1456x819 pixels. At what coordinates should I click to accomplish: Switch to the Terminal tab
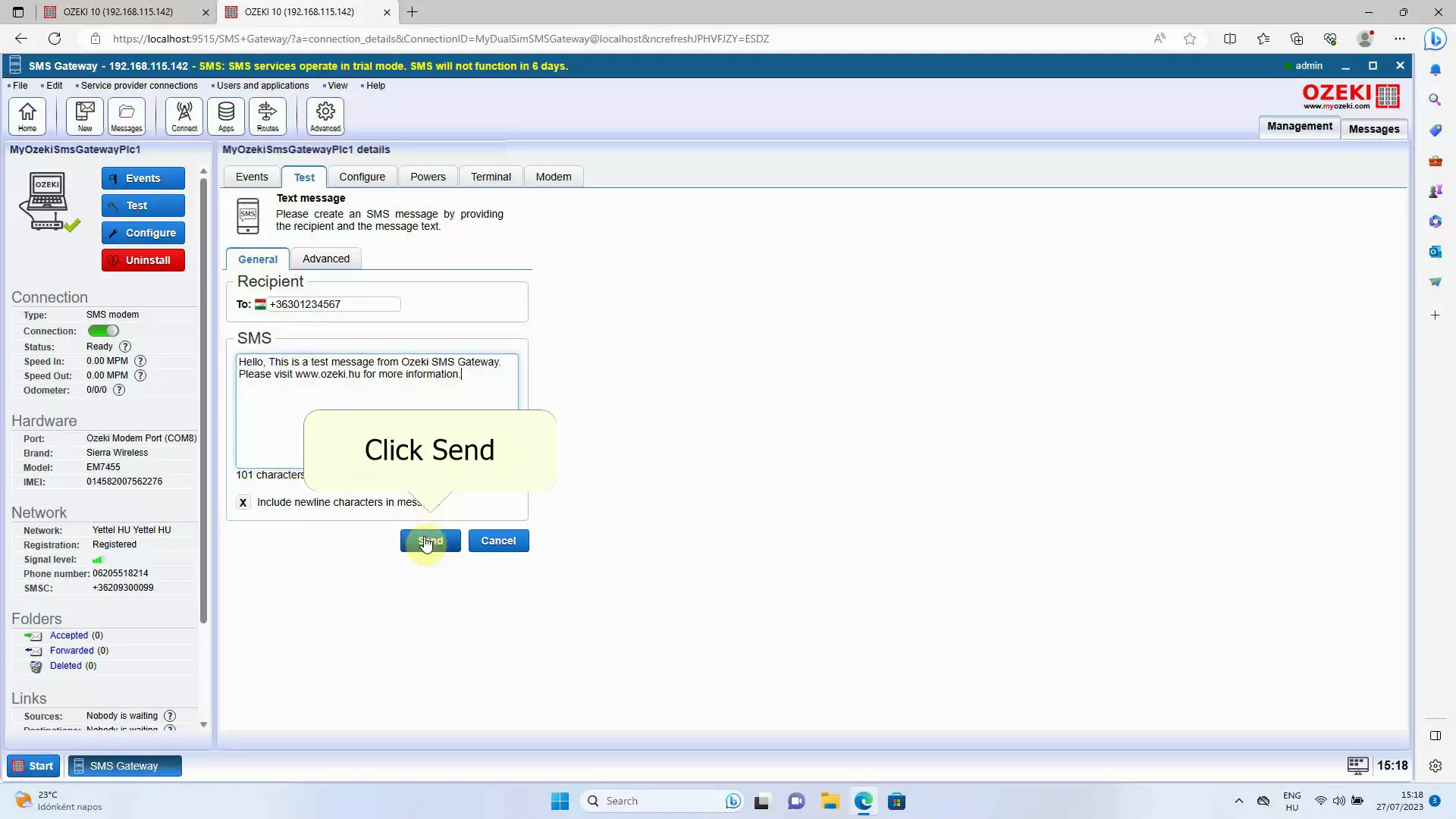coord(491,176)
